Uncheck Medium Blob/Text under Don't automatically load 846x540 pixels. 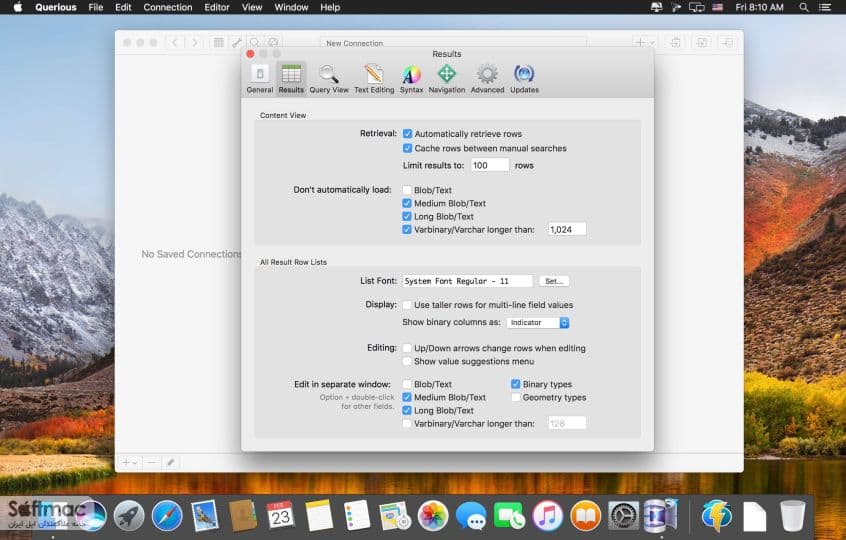point(407,203)
